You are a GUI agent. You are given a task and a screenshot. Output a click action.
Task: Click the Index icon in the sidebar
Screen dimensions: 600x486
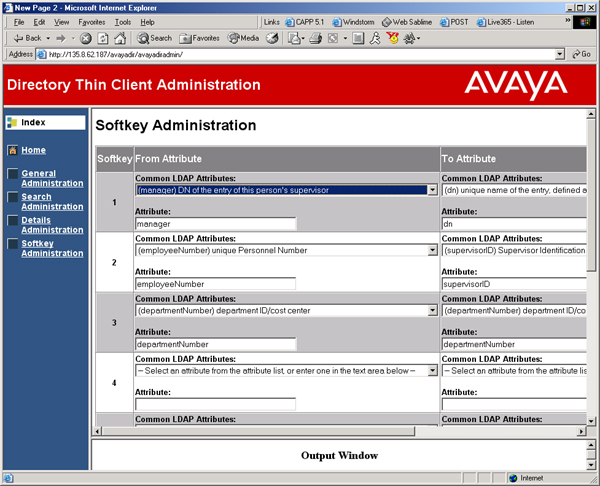[x=12, y=122]
